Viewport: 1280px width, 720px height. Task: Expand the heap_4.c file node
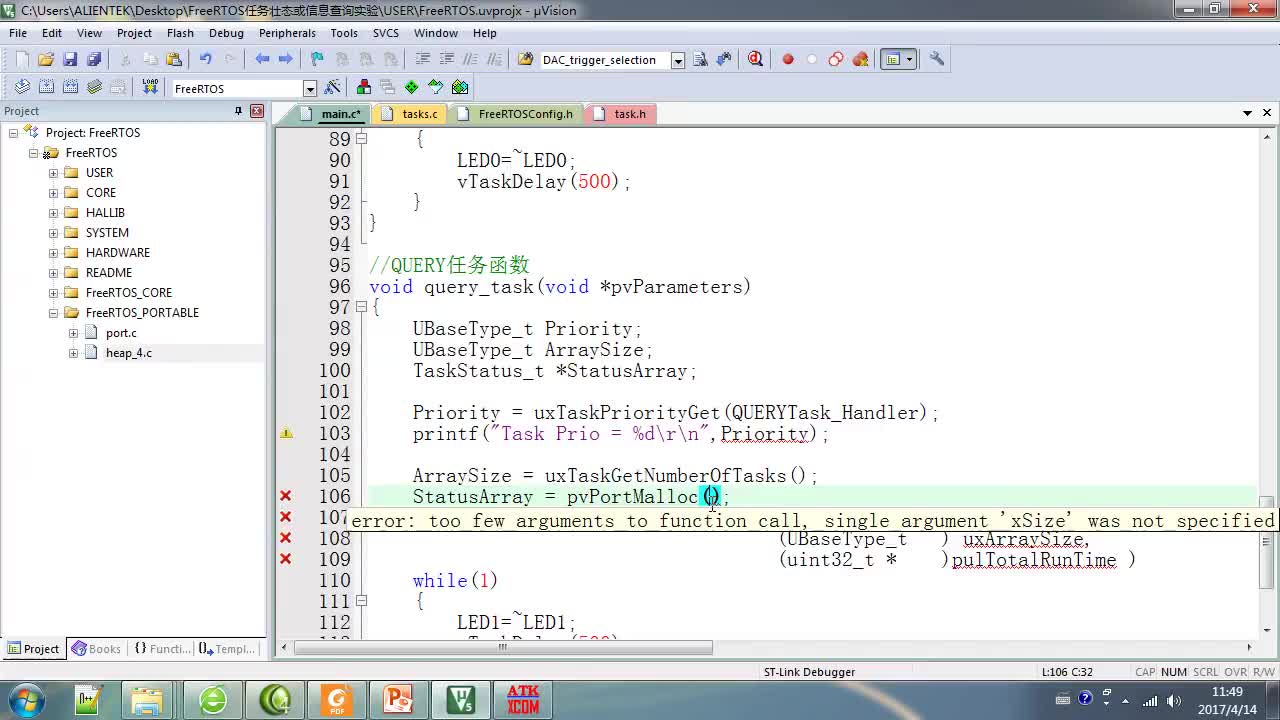(74, 353)
